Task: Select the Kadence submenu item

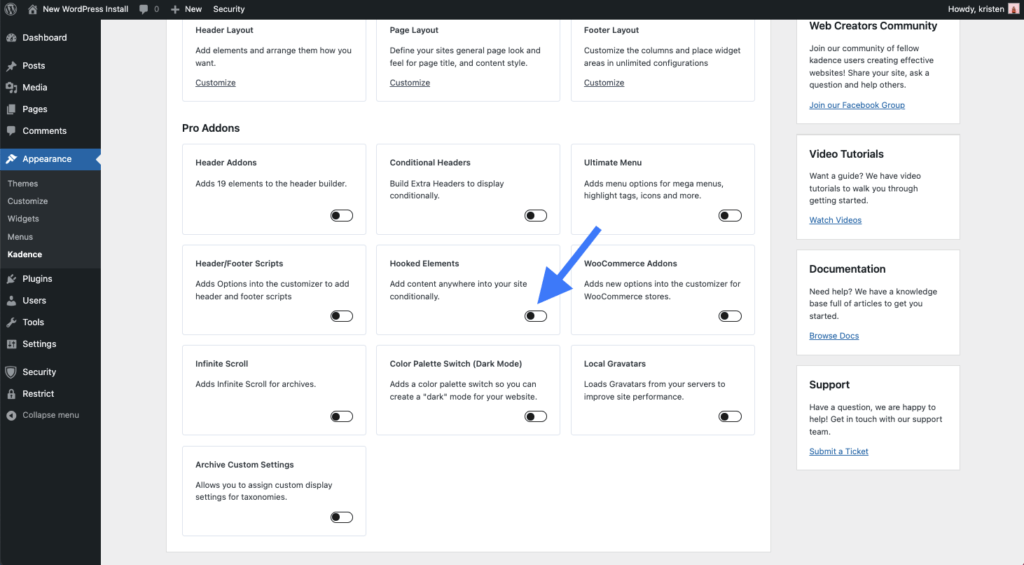Action: click(x=25, y=255)
